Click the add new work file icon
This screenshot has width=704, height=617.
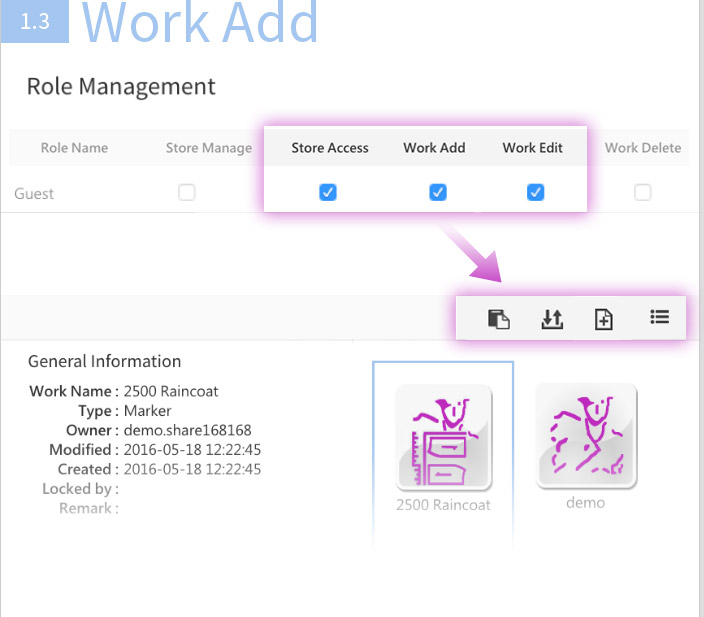click(604, 319)
